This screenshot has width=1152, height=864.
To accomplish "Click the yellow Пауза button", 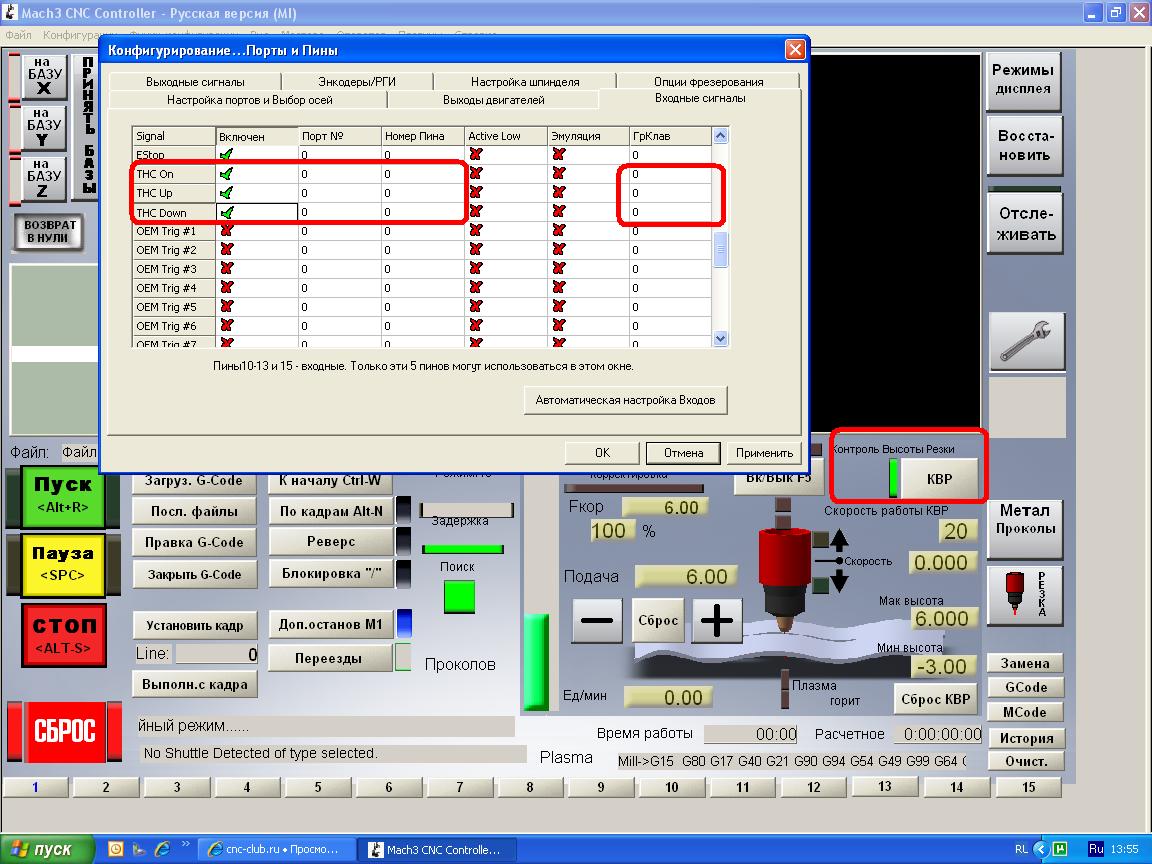I will tap(63, 564).
